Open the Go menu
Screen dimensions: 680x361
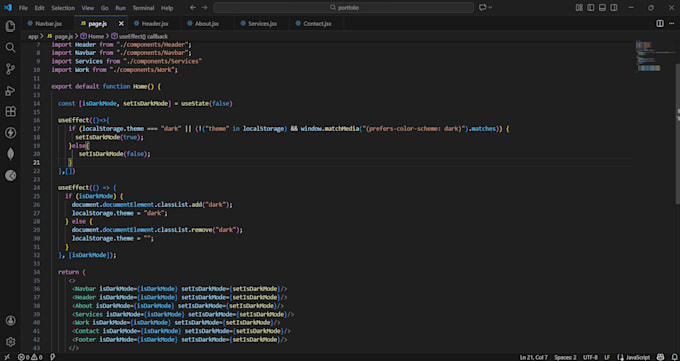click(105, 8)
